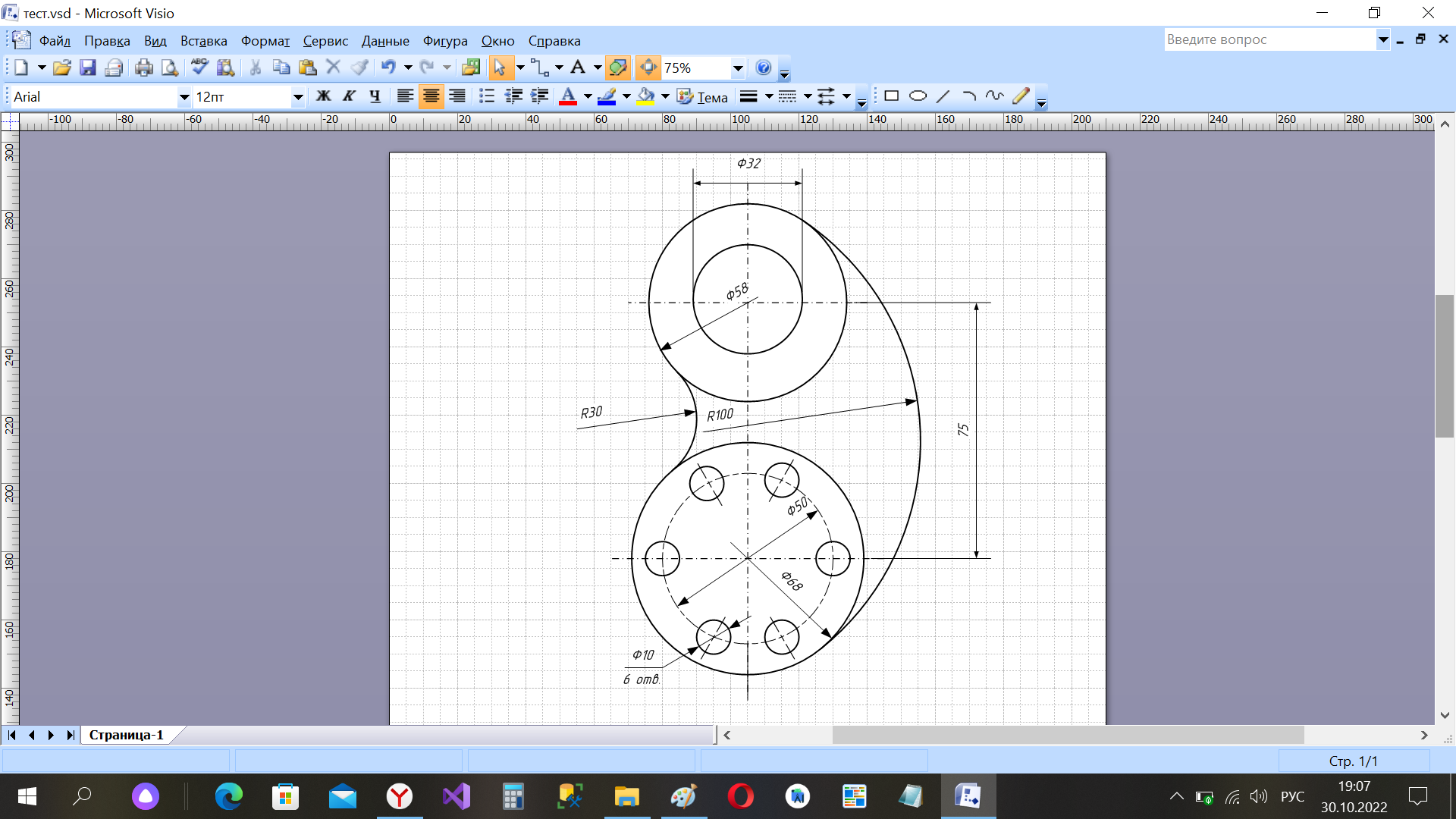
Task: Switch to Страница-1 page tab
Action: tap(126, 735)
